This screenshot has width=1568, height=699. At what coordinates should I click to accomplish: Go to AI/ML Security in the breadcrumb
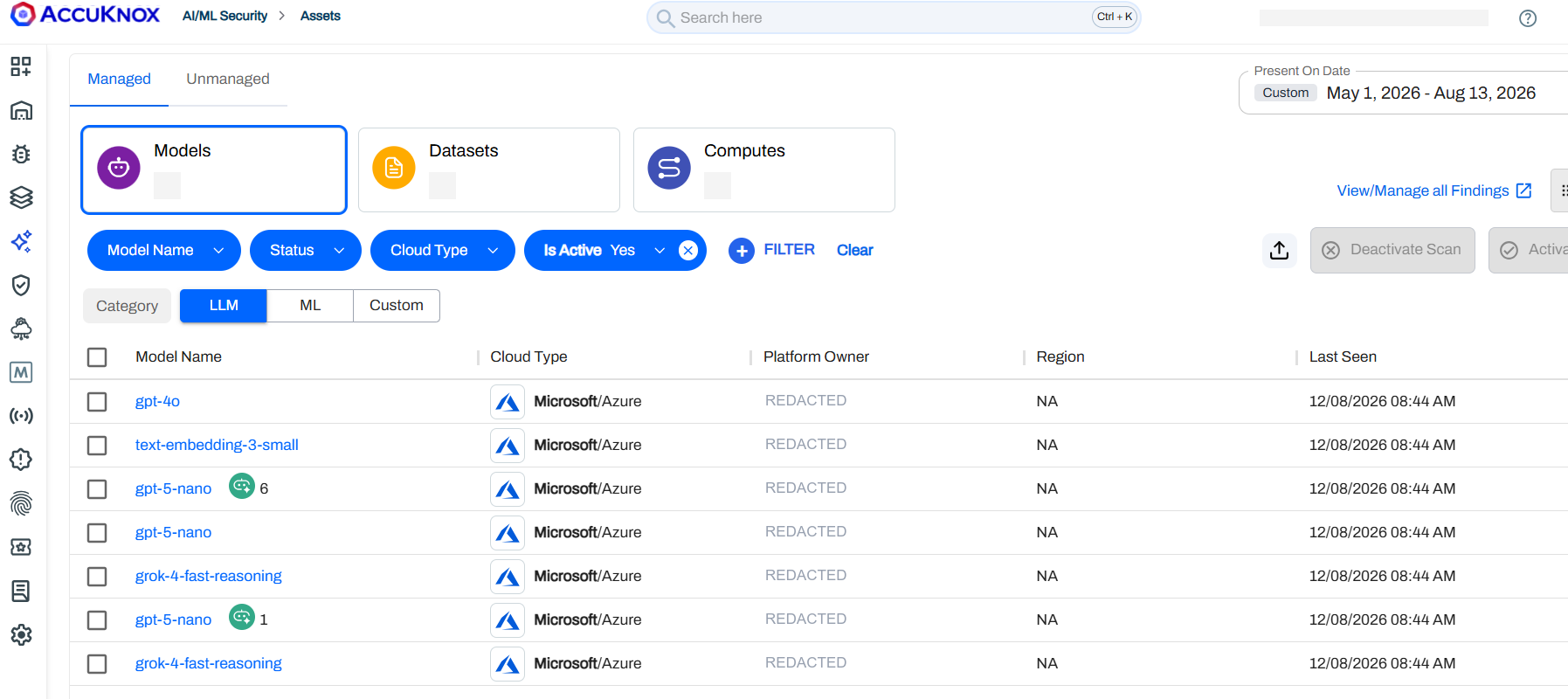pos(224,16)
